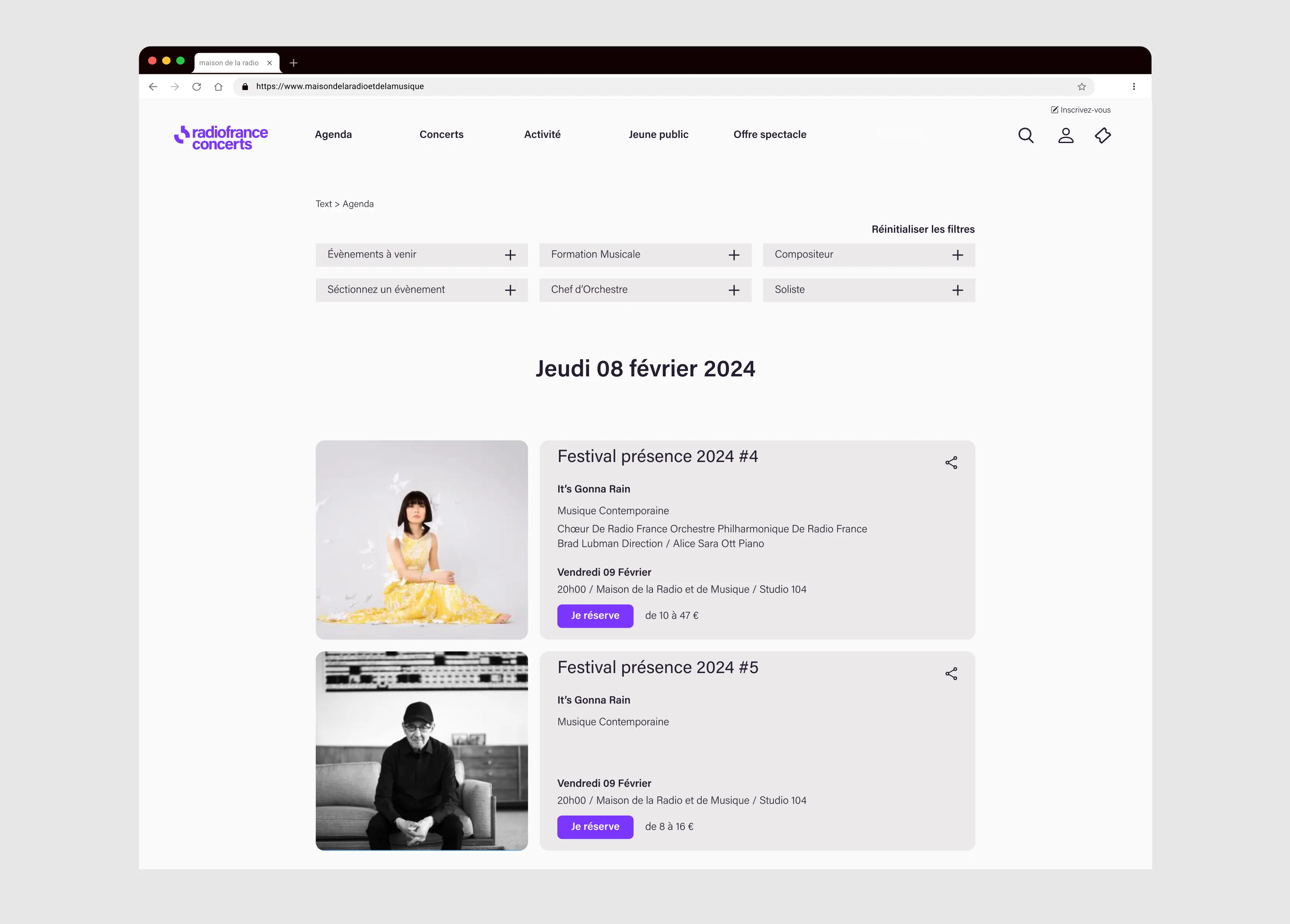Expand the Séctionnez un évènement filter
This screenshot has width=1290, height=924.
421,290
